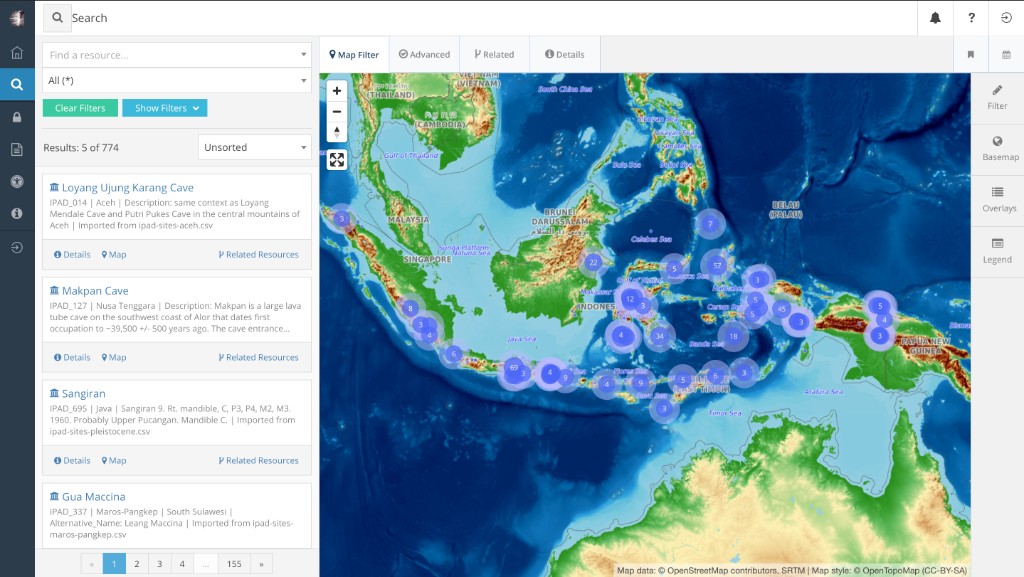Viewport: 1024px width, 577px height.
Task: Open the Filter pencil tool
Action: [997, 98]
